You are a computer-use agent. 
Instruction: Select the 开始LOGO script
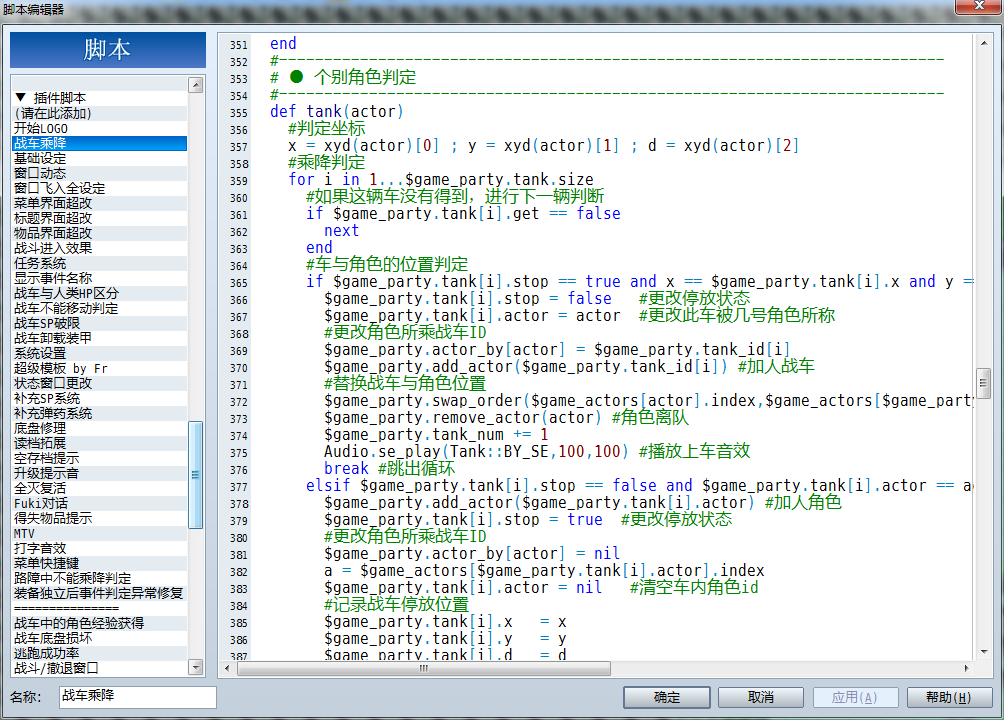(99, 128)
